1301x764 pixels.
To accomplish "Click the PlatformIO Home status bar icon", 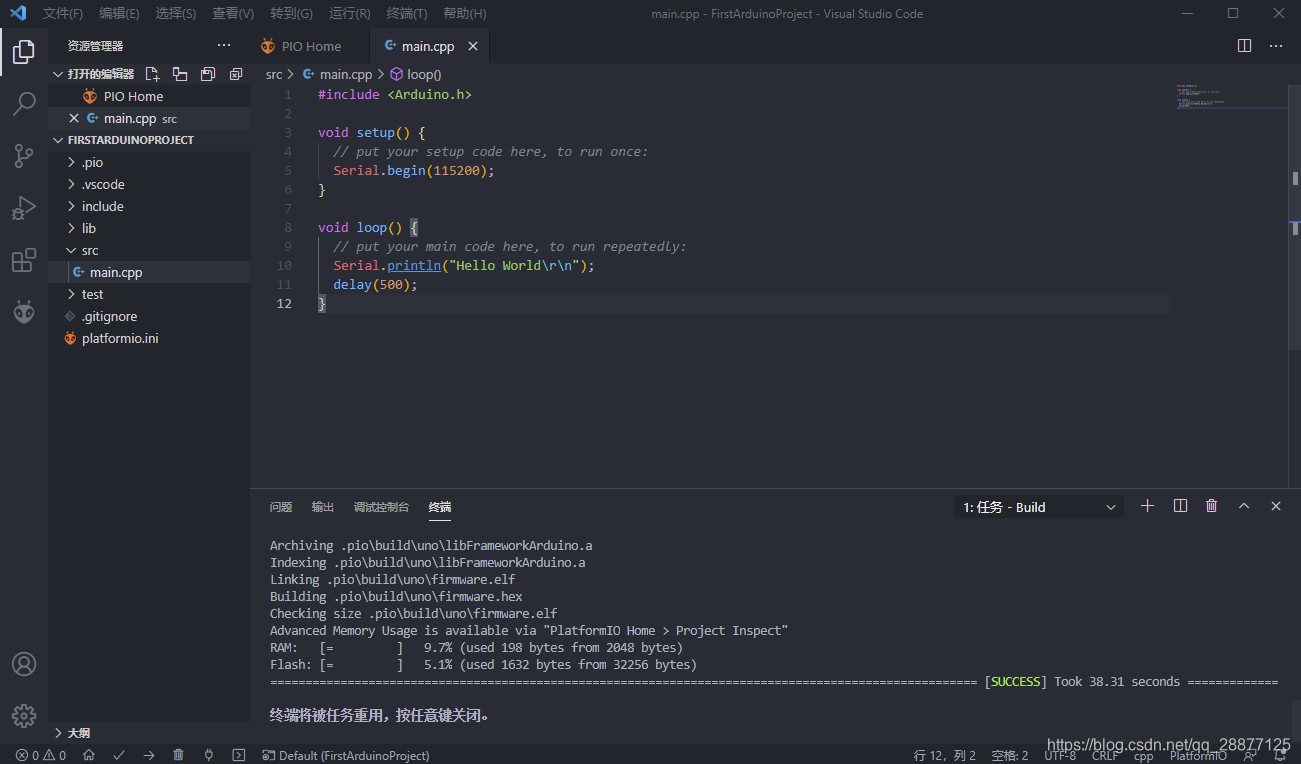I will [89, 755].
